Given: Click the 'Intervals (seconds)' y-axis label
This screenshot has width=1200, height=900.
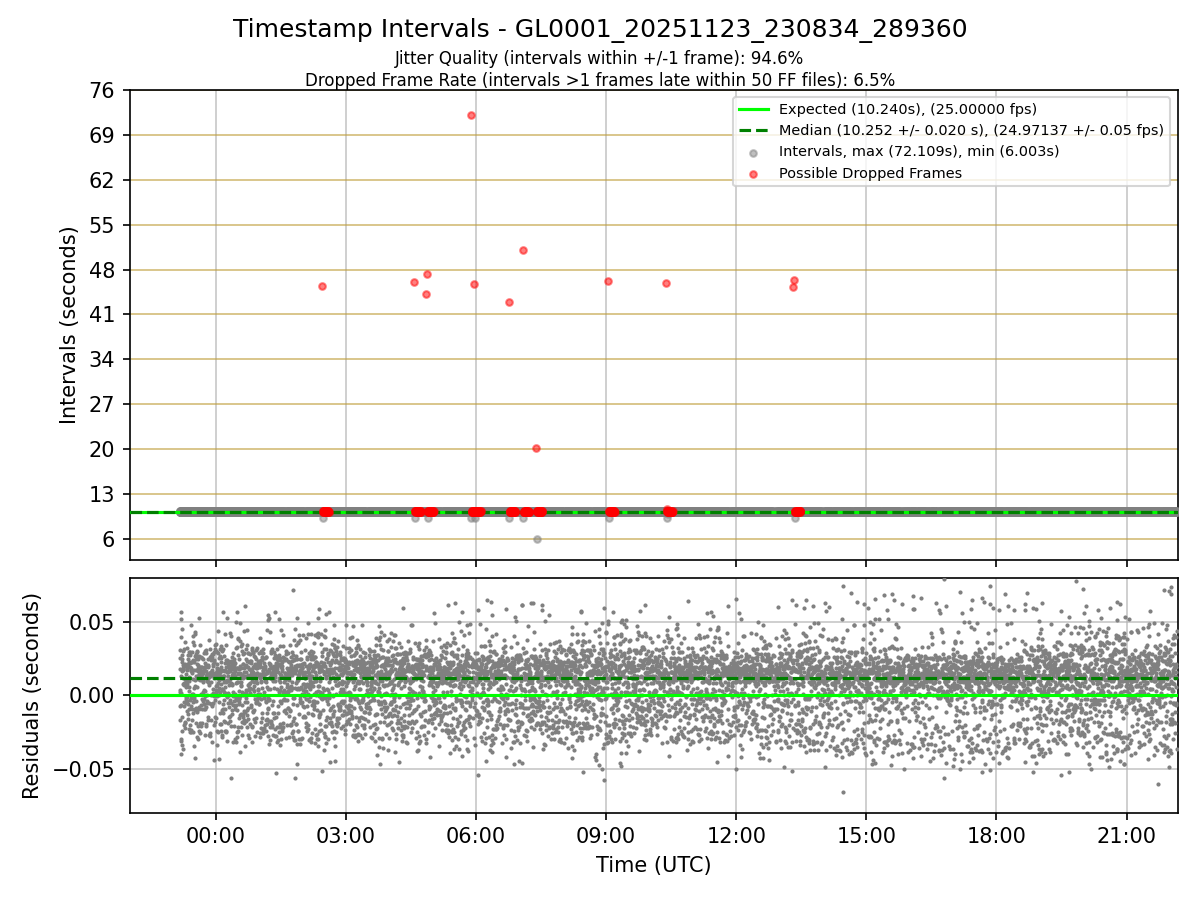Looking at the screenshot, I should [x=68, y=325].
